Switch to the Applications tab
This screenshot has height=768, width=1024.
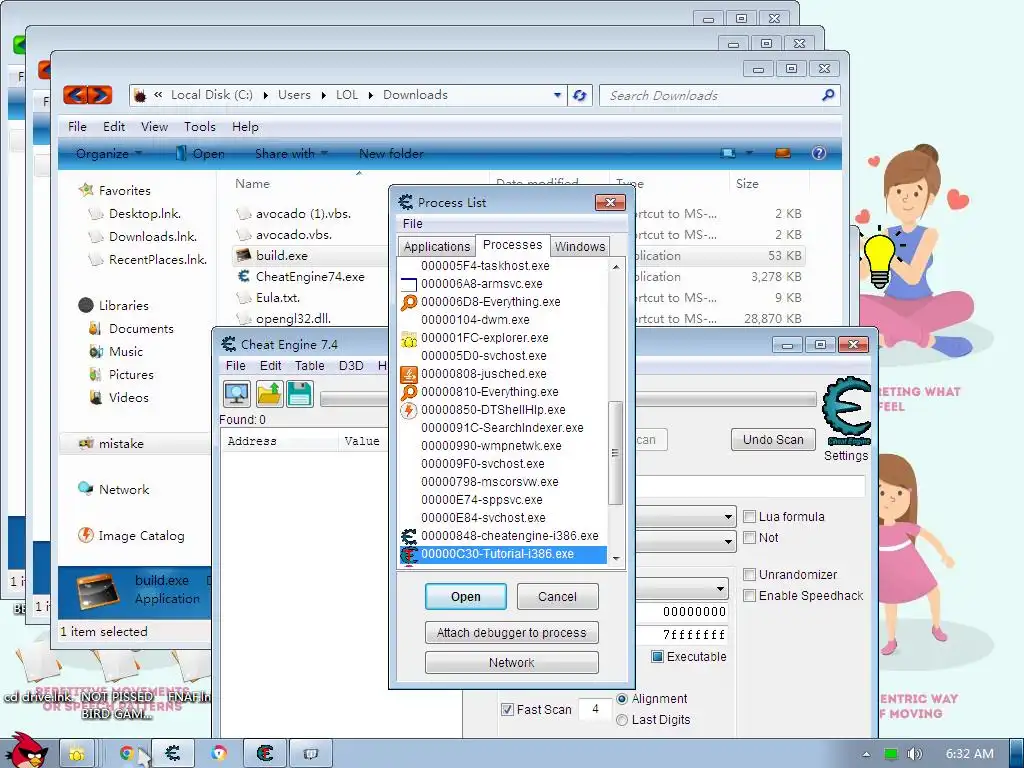pyautogui.click(x=436, y=246)
